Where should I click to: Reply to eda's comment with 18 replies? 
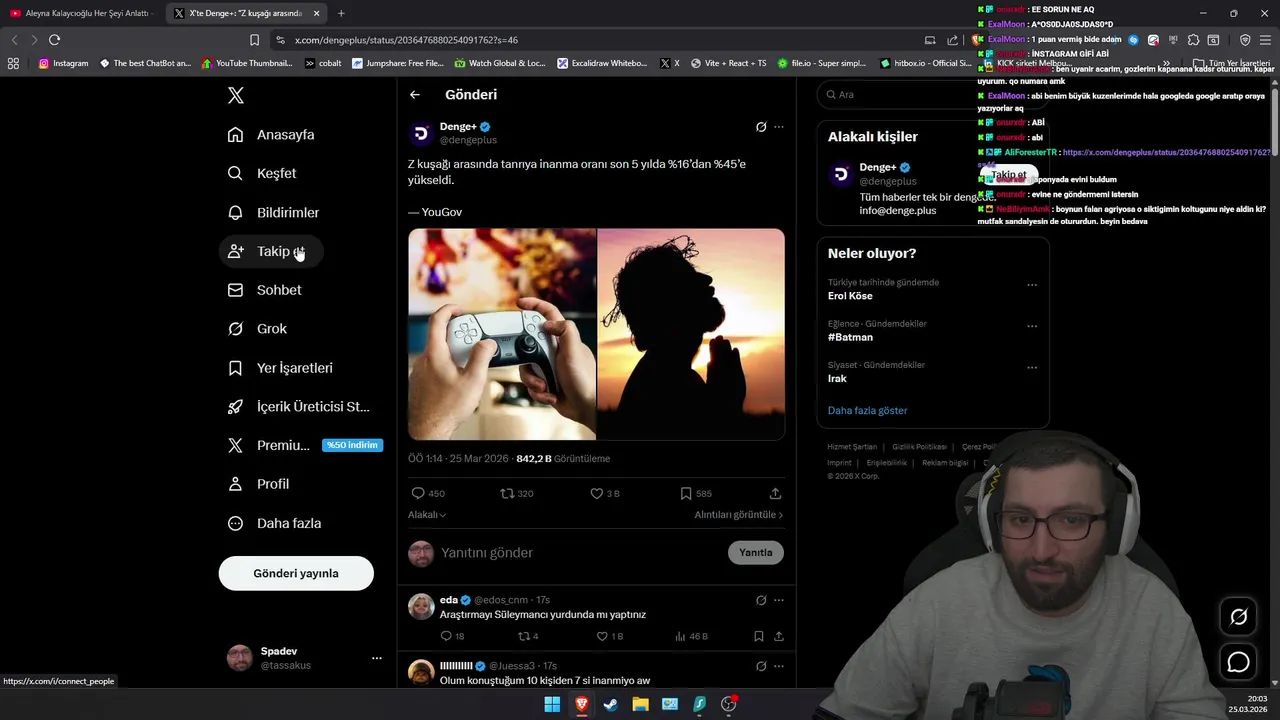tap(452, 636)
